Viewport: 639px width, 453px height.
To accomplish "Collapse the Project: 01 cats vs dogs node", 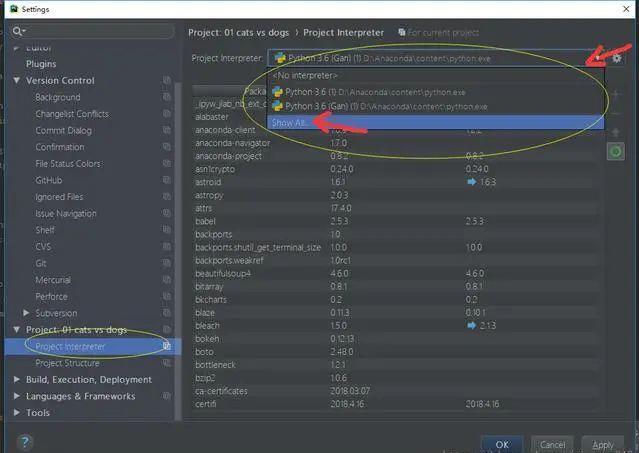I will click(x=17, y=329).
